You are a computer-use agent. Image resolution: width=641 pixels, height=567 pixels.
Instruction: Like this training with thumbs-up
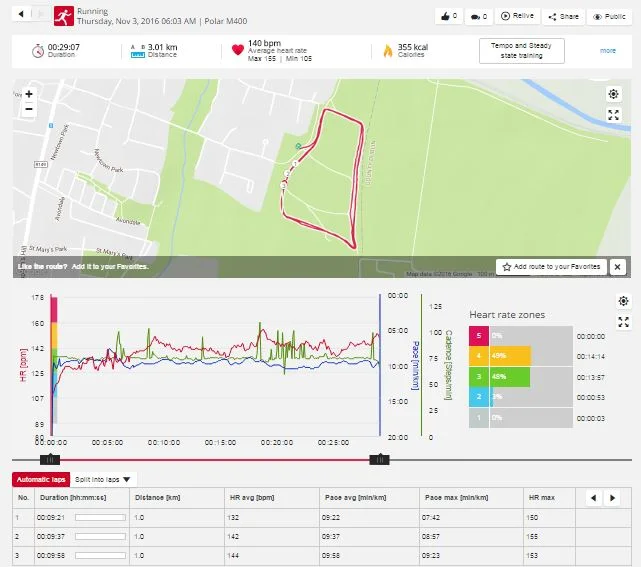point(449,16)
